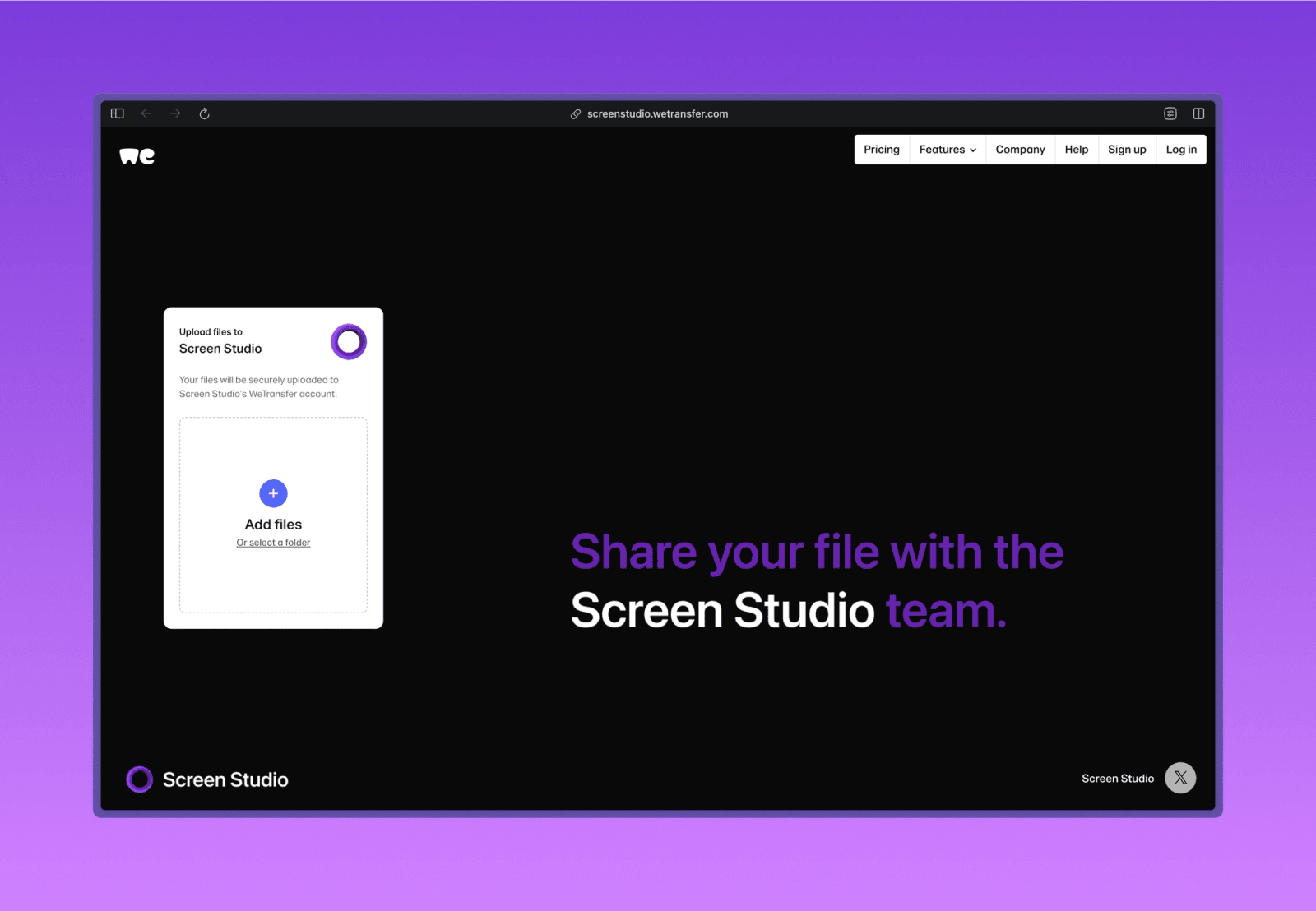Click the screenstudio.wetransfer.com address field
This screenshot has width=1316, height=911.
(657, 114)
